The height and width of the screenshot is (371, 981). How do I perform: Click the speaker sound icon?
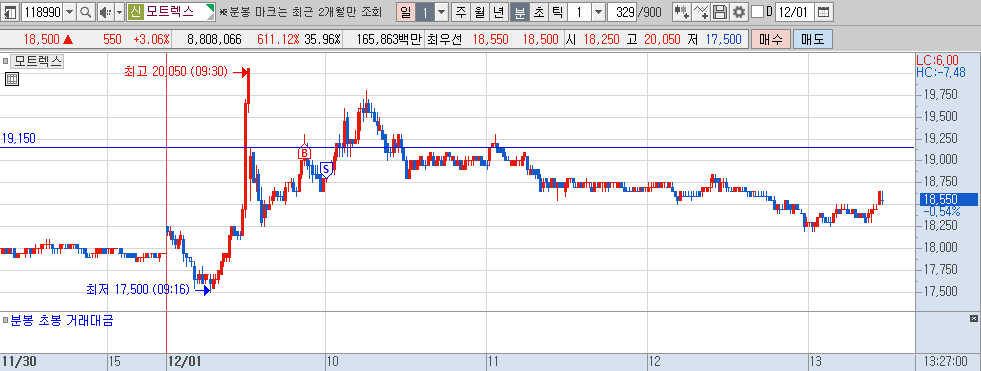(x=105, y=11)
